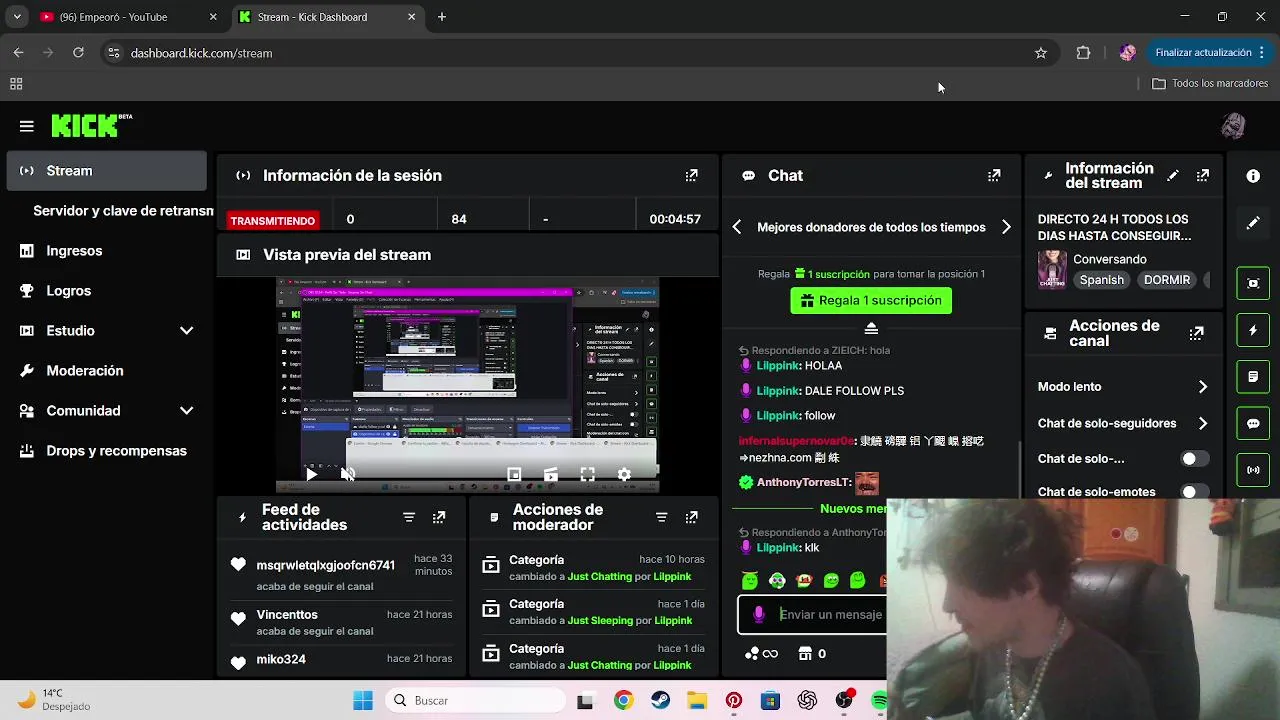Viewport: 1280px width, 720px height.
Task: Open Modo lento options arrow
Action: click(x=1203, y=387)
